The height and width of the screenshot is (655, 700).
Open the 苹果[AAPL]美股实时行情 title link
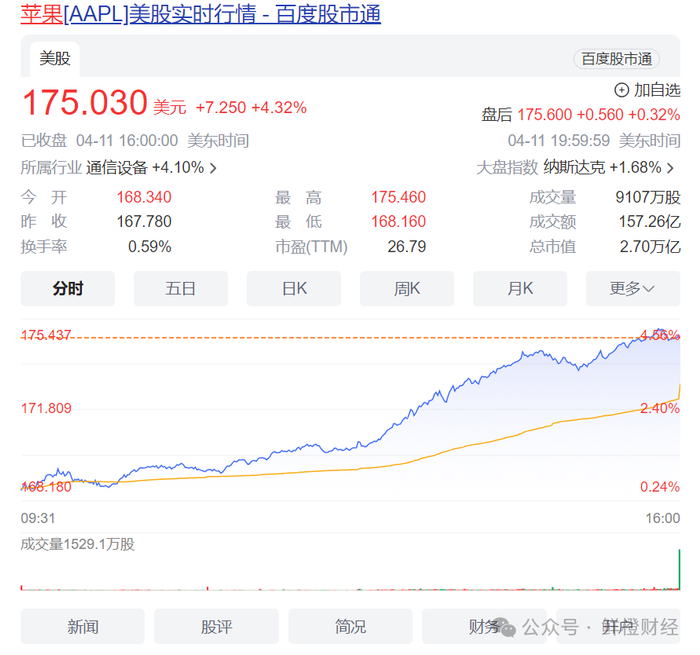[x=200, y=14]
